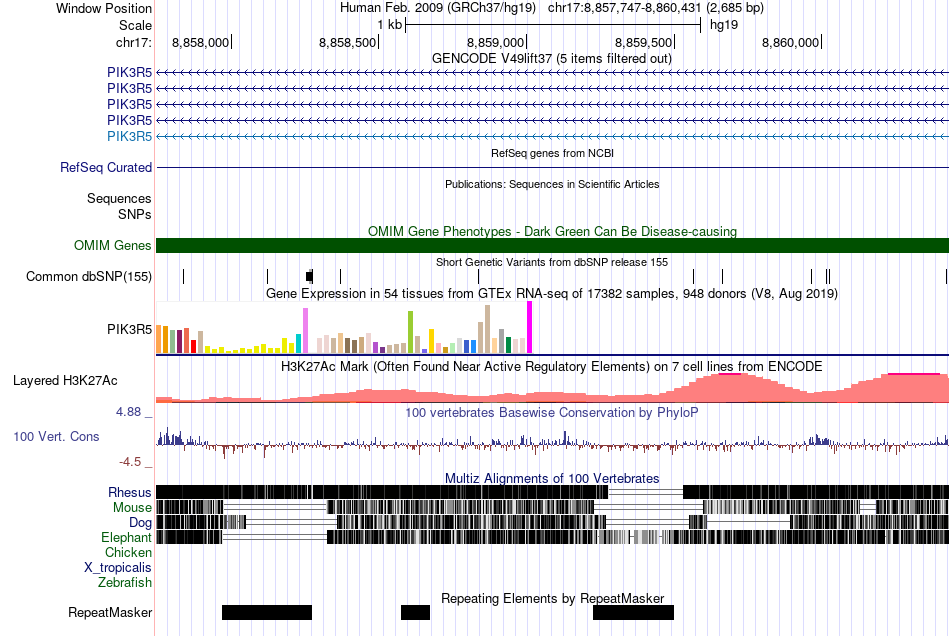
Task: Select the topmost PIK3R5 transcript label
Action: 129,73
